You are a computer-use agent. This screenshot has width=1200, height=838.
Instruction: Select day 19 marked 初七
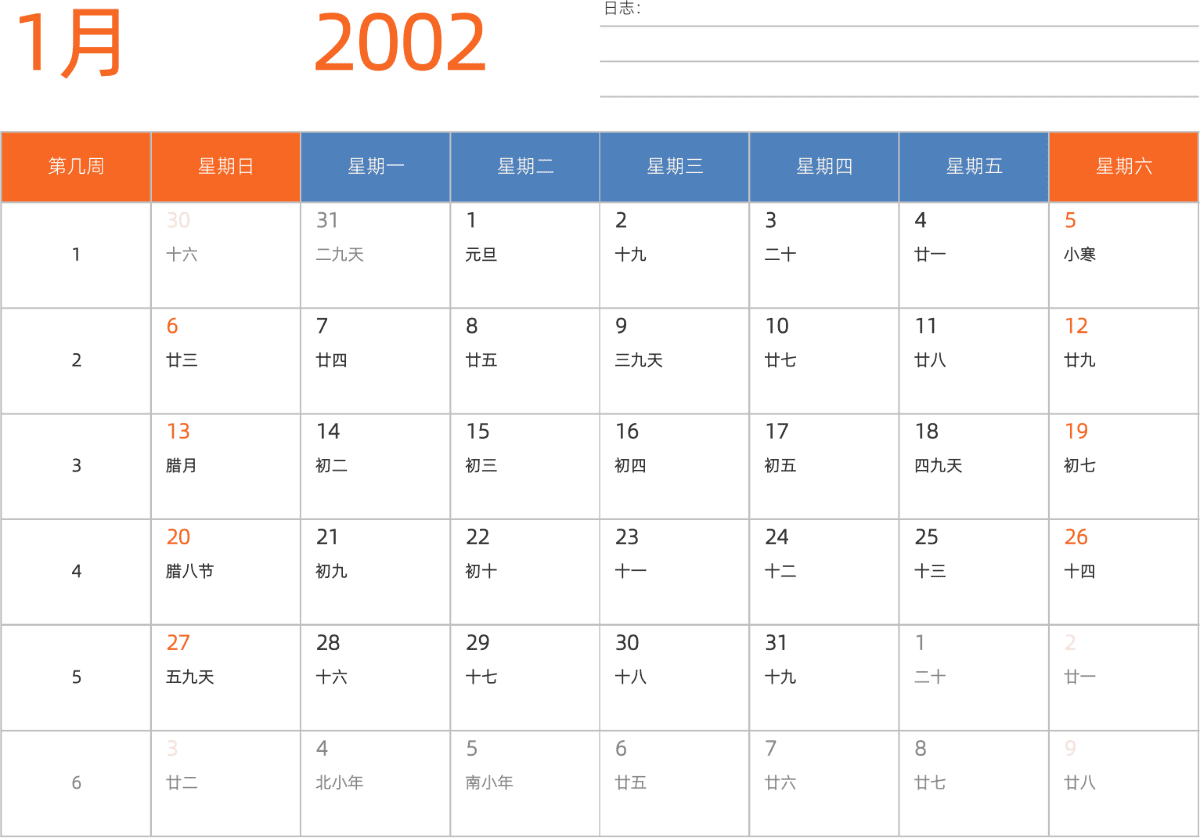1124,466
